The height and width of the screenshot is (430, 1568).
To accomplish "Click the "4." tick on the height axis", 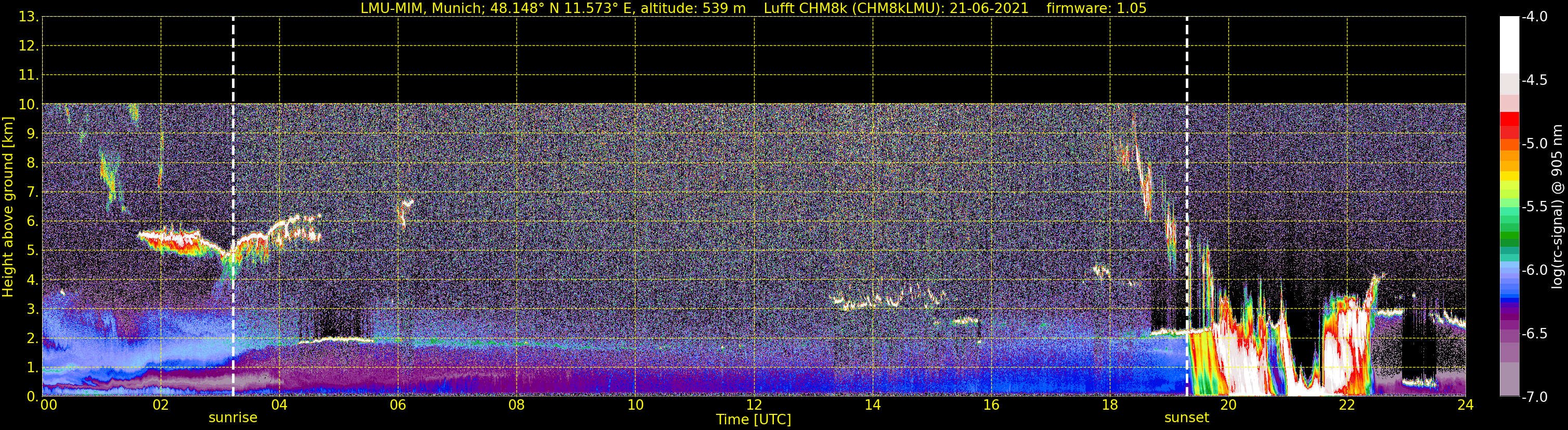I will coord(32,280).
